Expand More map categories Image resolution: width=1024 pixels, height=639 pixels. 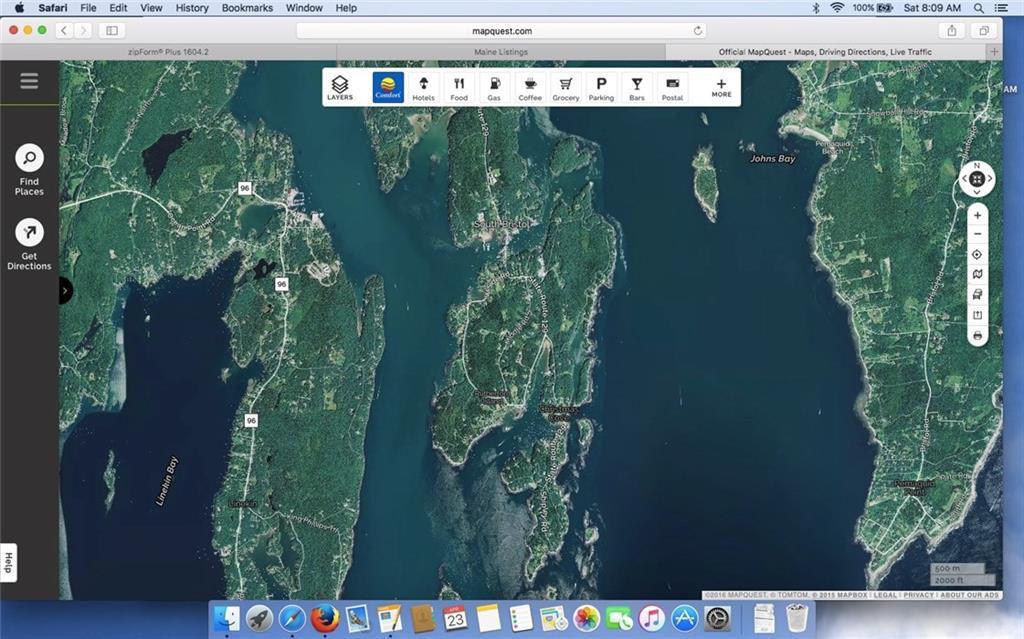click(722, 87)
